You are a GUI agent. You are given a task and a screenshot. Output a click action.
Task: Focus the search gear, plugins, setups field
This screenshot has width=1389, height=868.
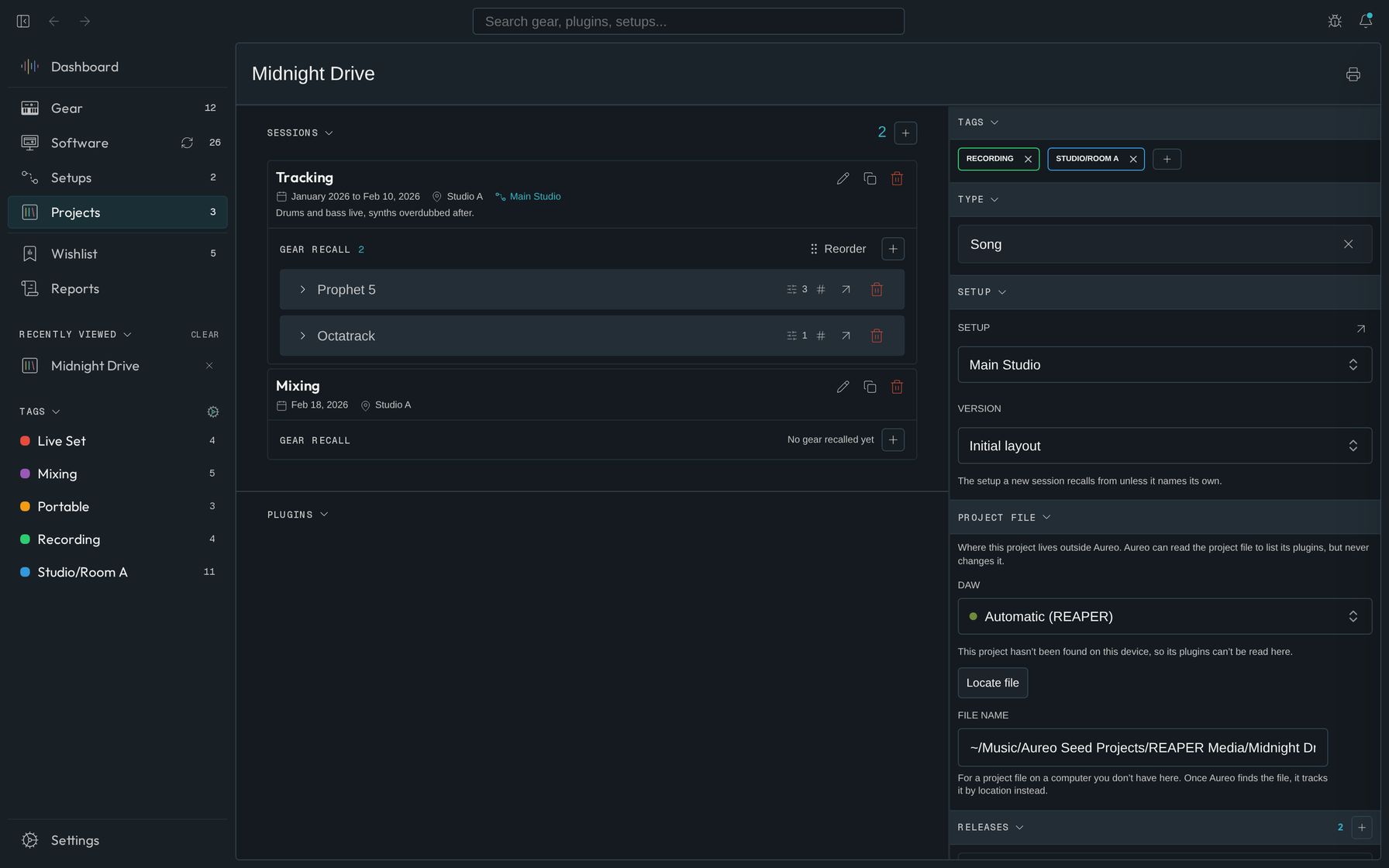(688, 22)
